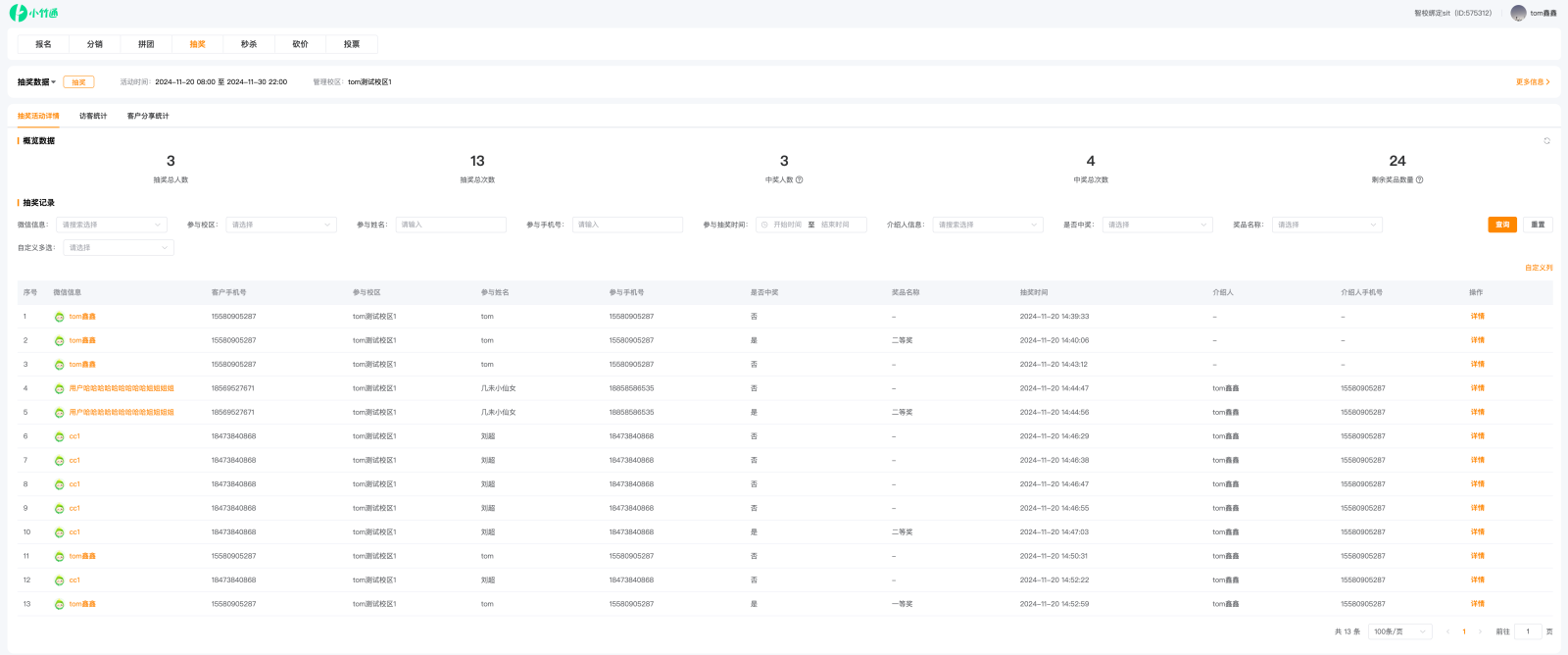This screenshot has width=1568, height=655.
Task: Open the 微信信息 search dropdown
Action: [x=112, y=225]
